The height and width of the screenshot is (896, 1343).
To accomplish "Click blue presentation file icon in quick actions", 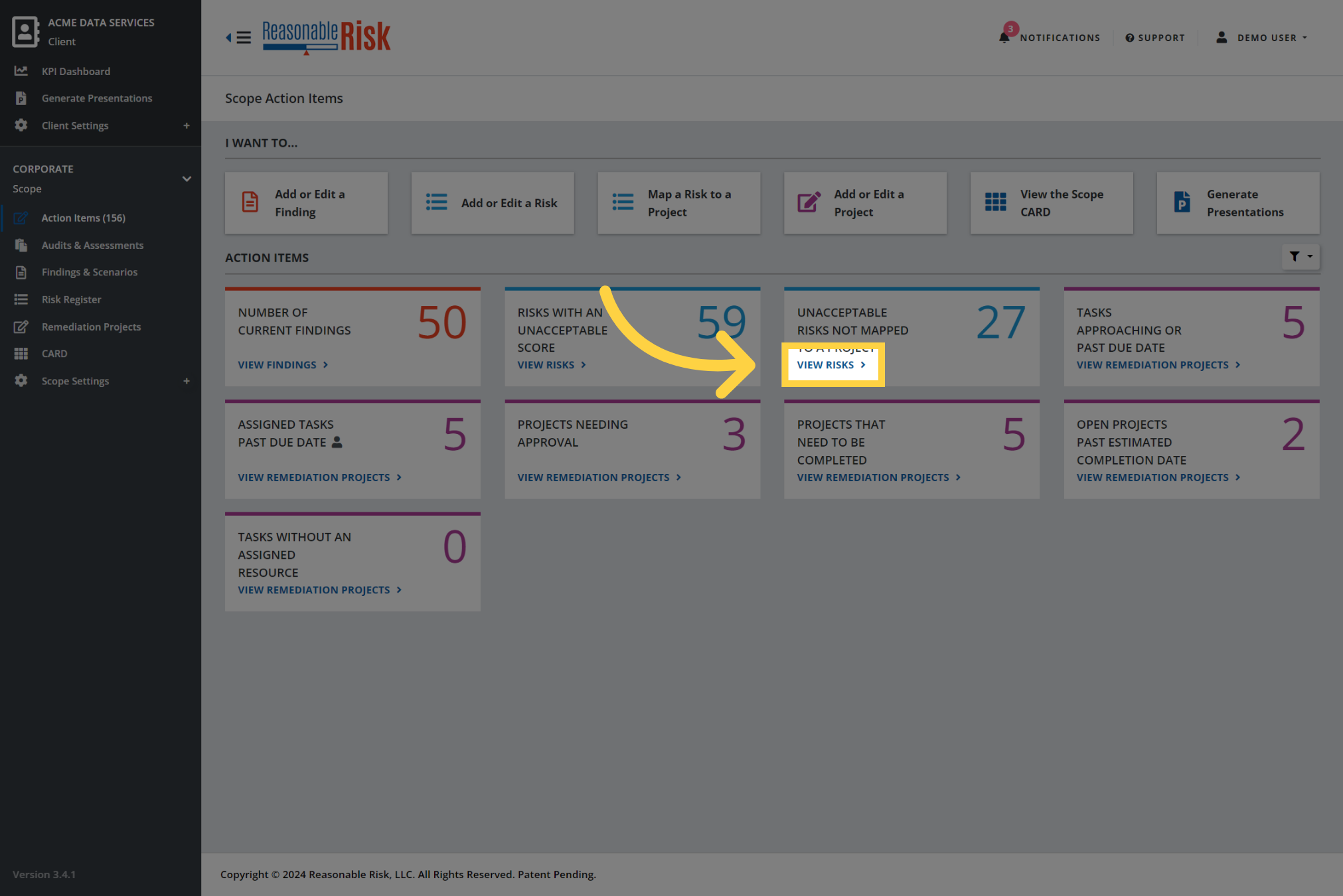I will (1182, 202).
